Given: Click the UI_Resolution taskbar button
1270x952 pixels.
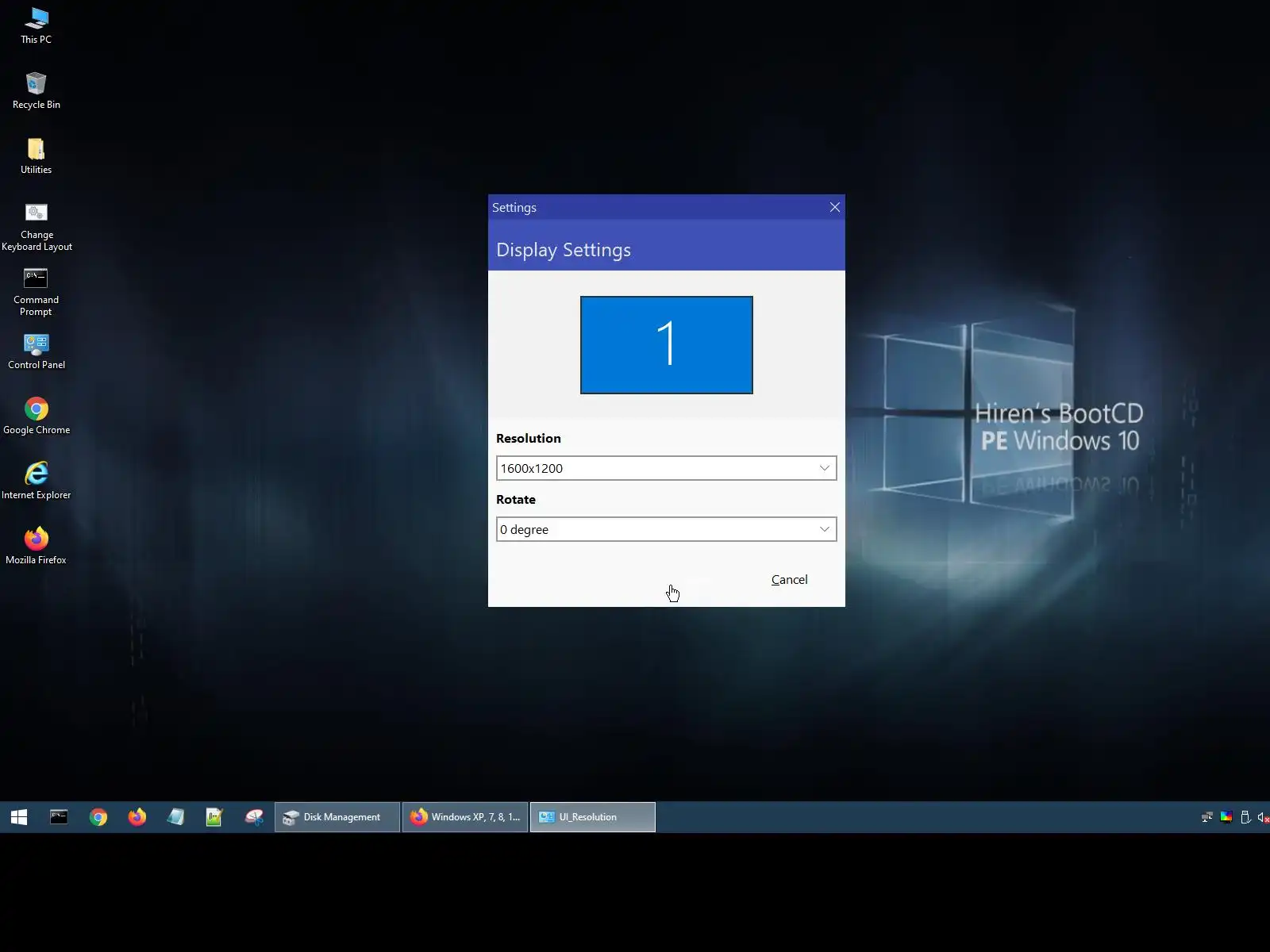Looking at the screenshot, I should tap(593, 817).
